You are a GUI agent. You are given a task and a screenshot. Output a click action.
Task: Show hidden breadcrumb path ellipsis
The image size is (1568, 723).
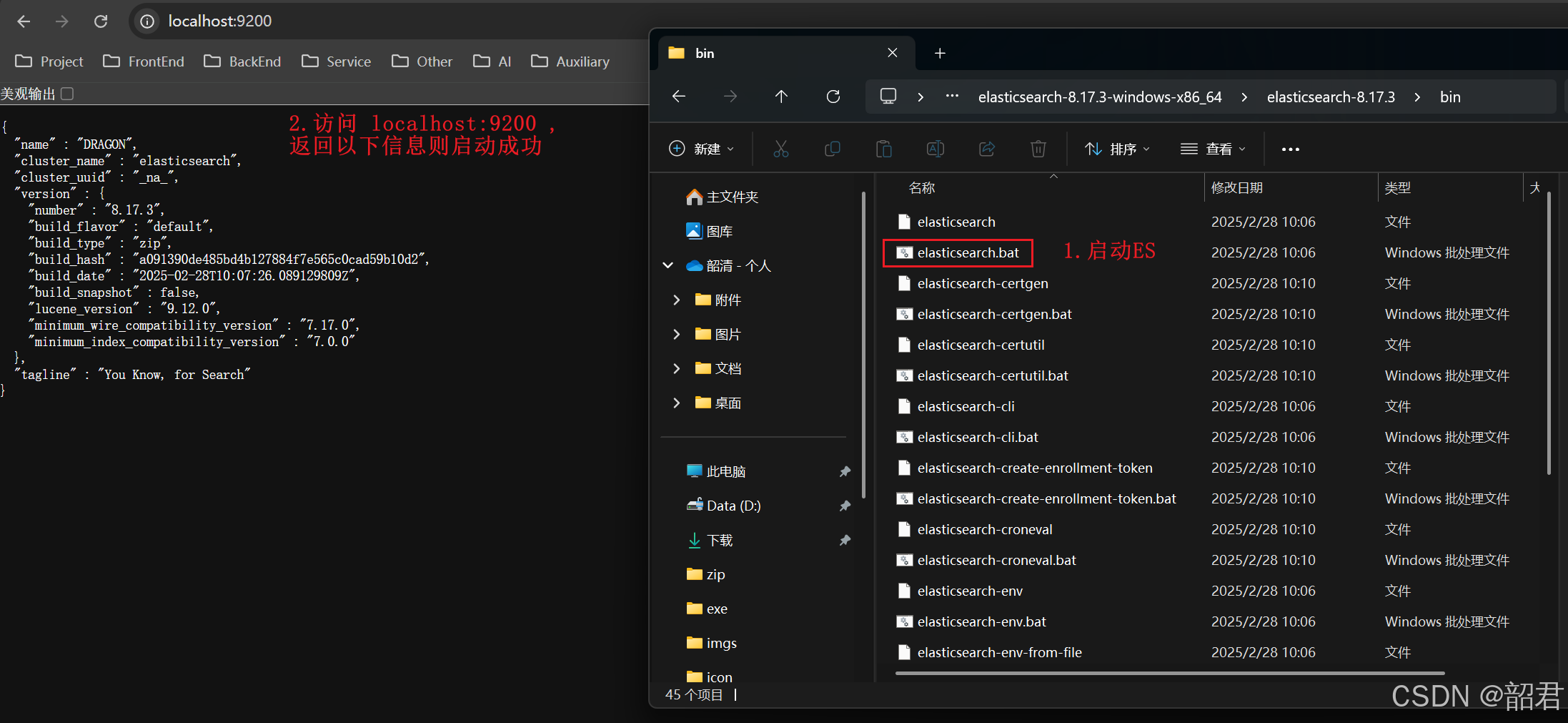[952, 96]
